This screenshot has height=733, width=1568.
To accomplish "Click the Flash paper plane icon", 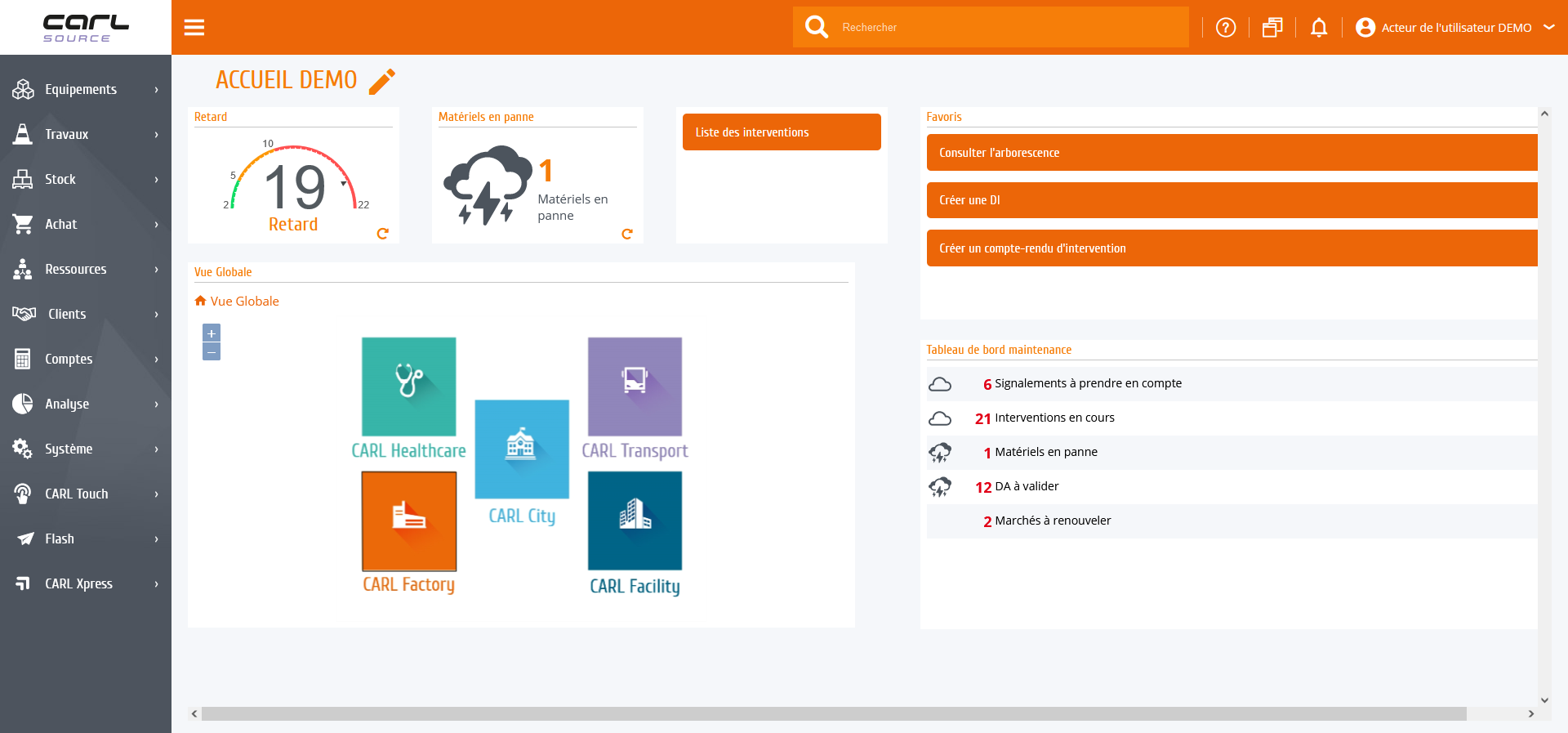I will [25, 539].
